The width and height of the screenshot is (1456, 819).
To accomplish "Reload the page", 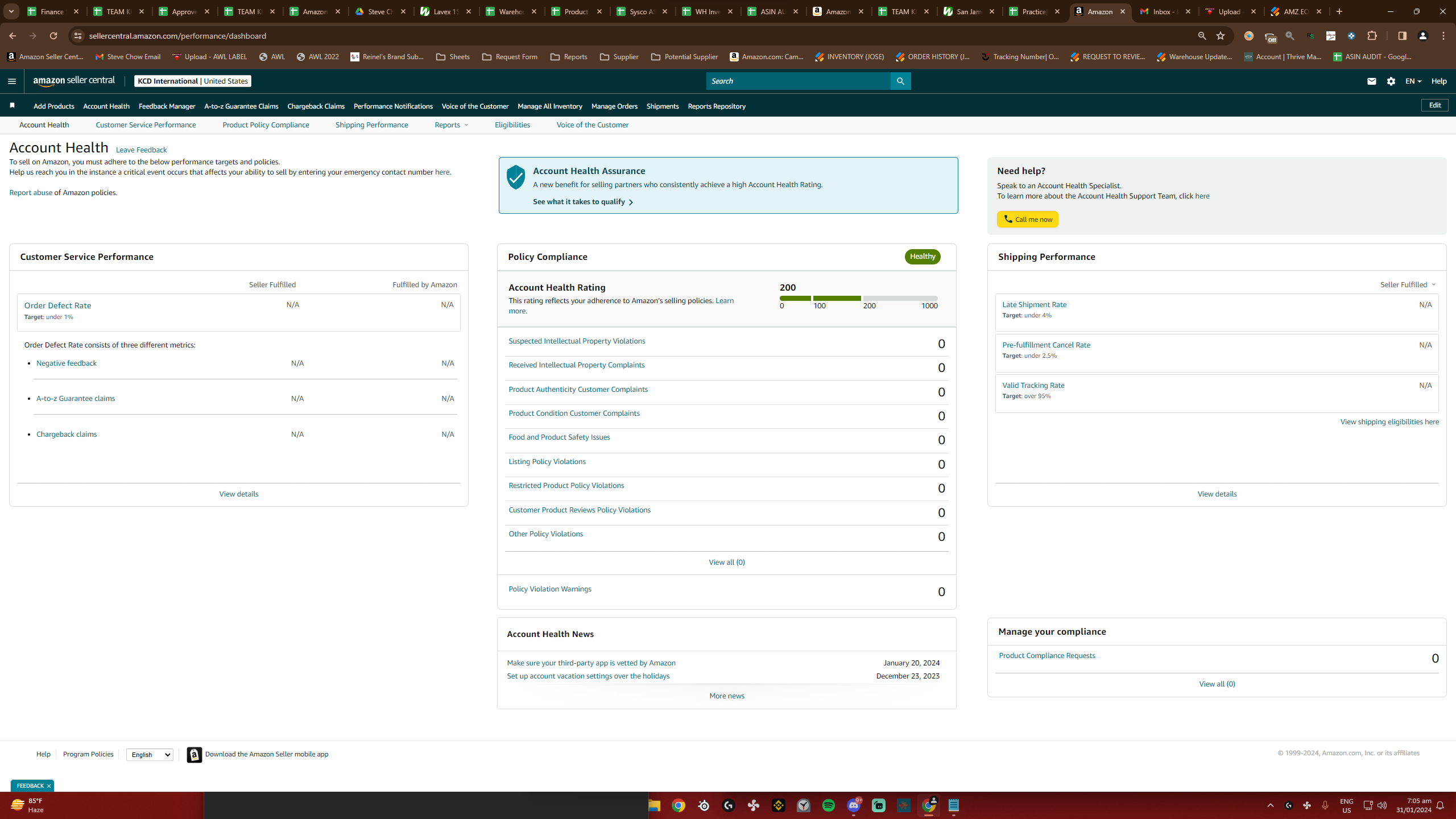I will tap(53, 36).
